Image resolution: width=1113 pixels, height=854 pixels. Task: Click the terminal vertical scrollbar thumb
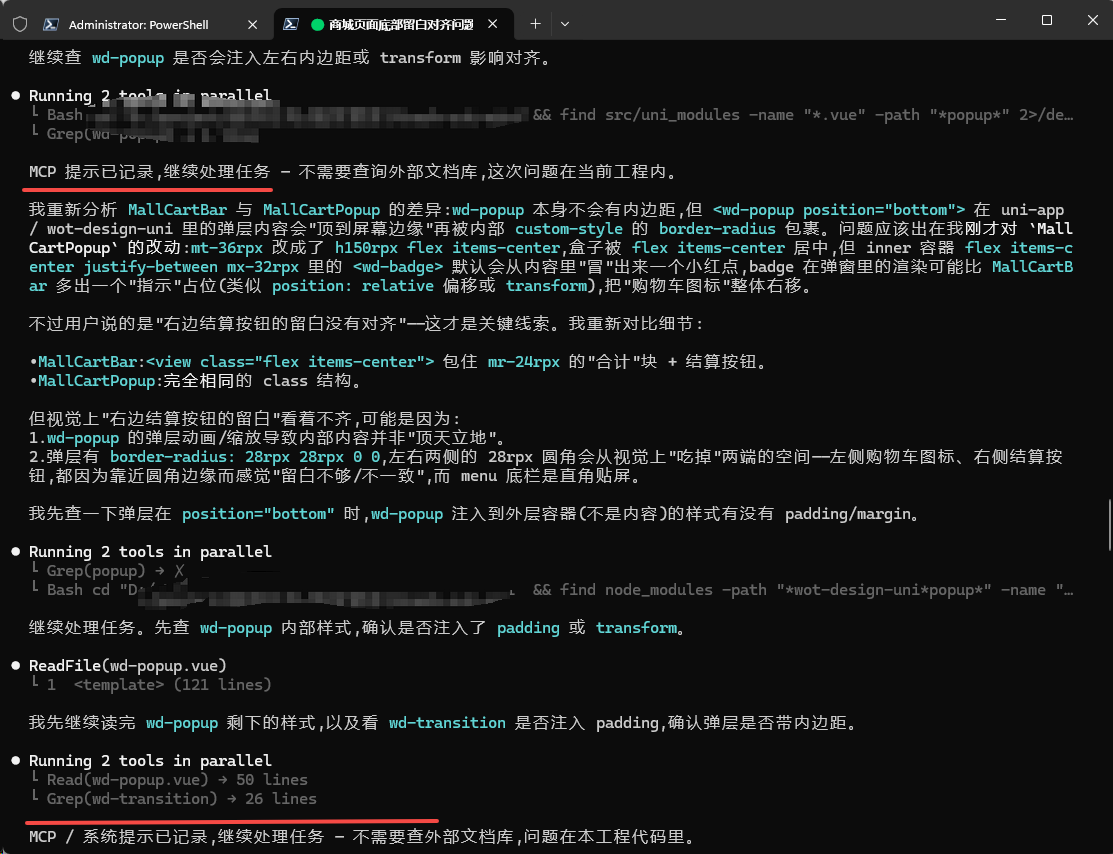click(x=1110, y=525)
